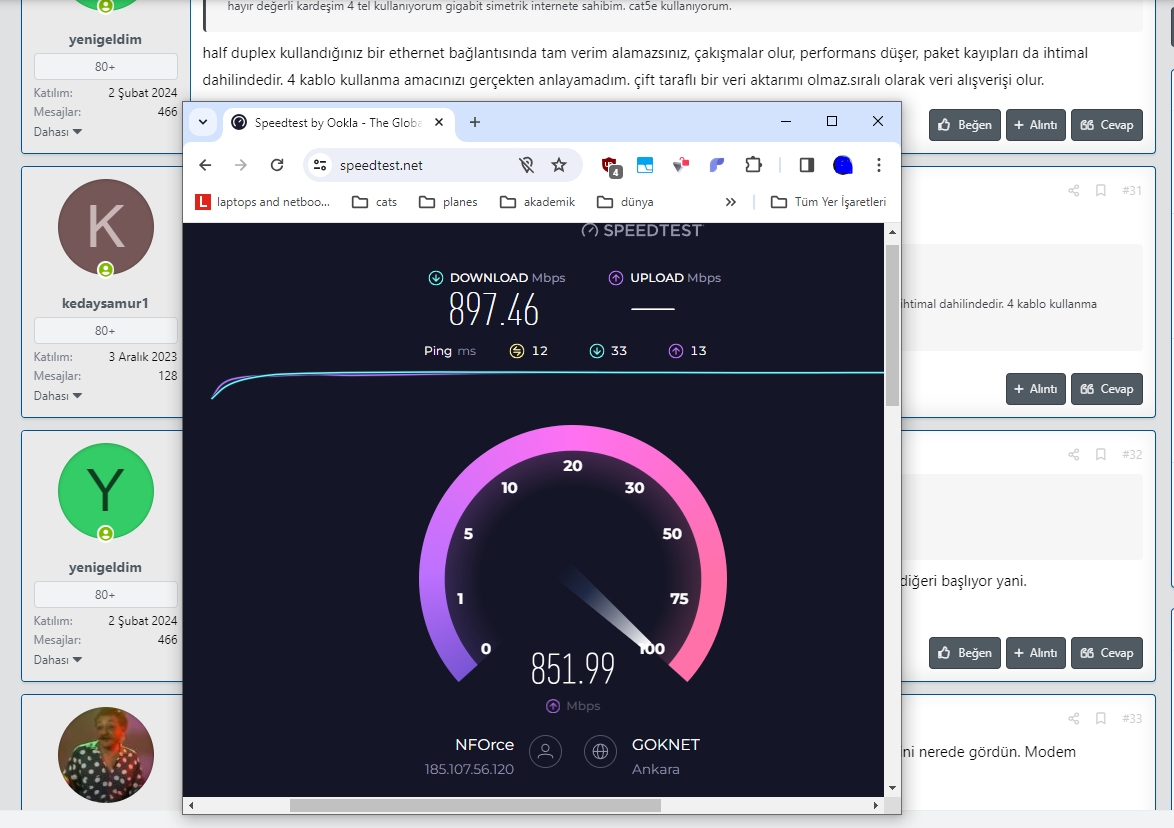Open the post #33 number link
The image size is (1174, 828).
(1131, 719)
